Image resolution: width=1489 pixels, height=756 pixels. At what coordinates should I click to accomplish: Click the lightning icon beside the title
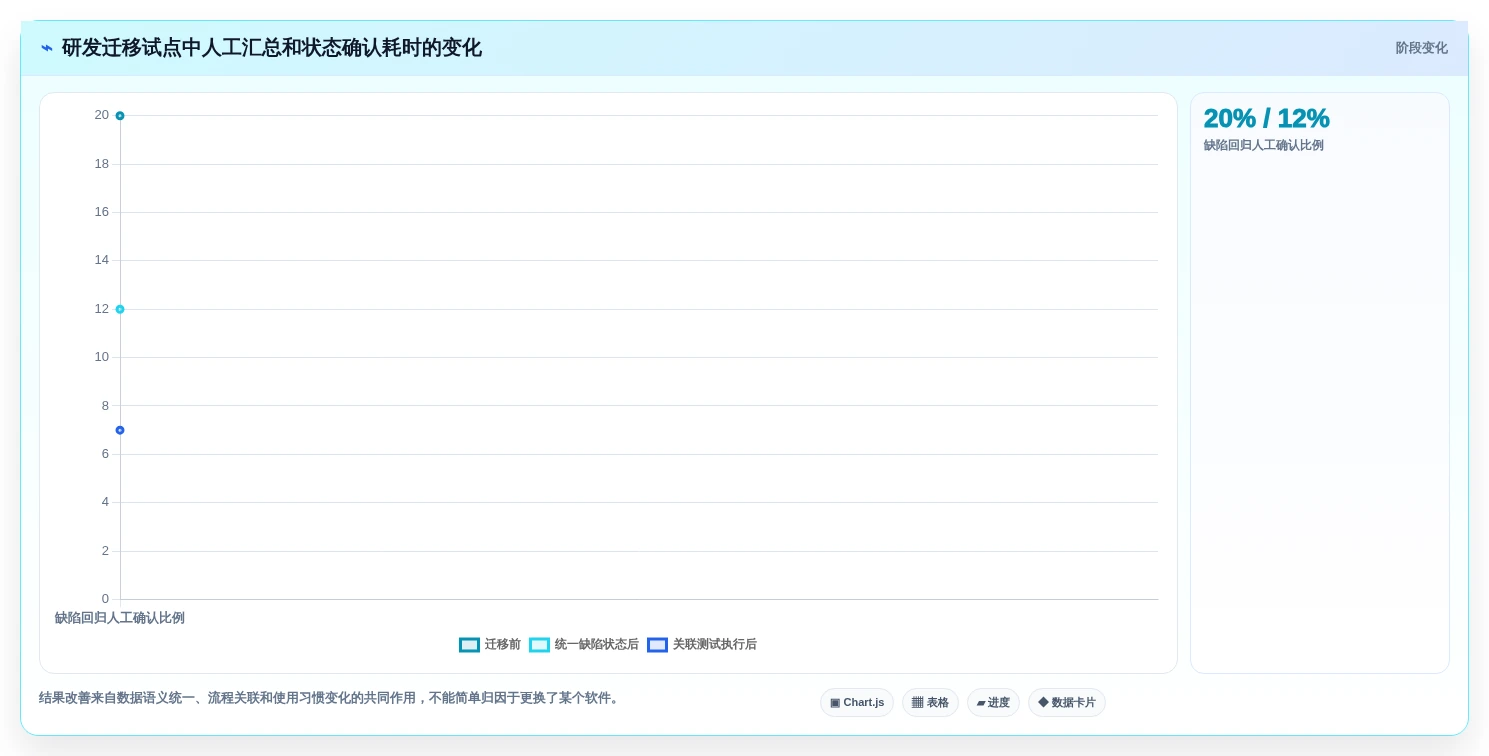click(47, 48)
